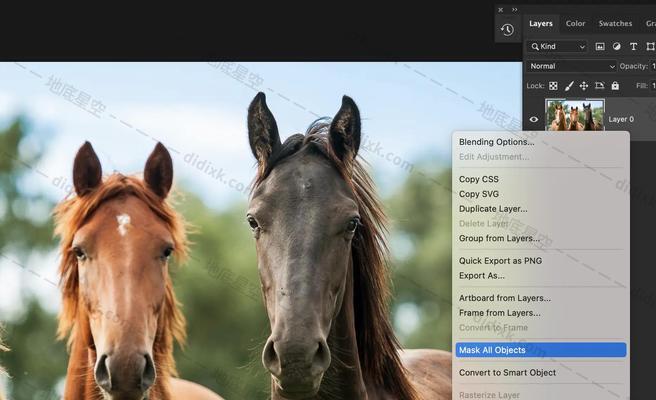Choose Quick Export as PNG
This screenshot has width=656, height=400.
(500, 261)
